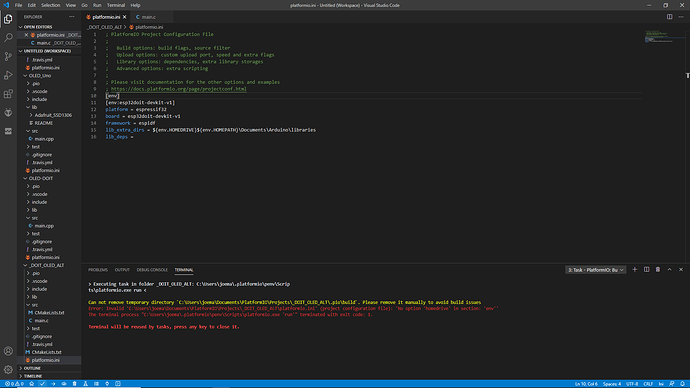The image size is (690, 388).
Task: Click _DOIT_OLED_ALT breadcrumb segment
Action: [x=104, y=27]
